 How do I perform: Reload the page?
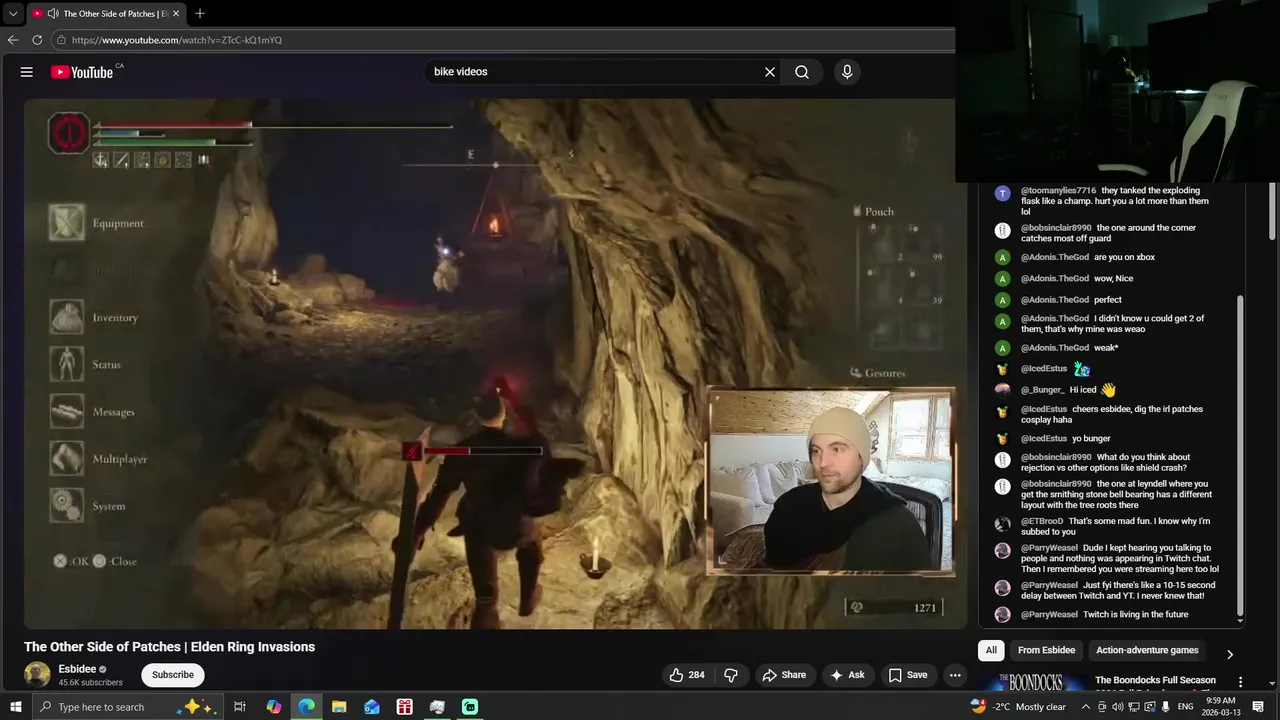[x=37, y=40]
